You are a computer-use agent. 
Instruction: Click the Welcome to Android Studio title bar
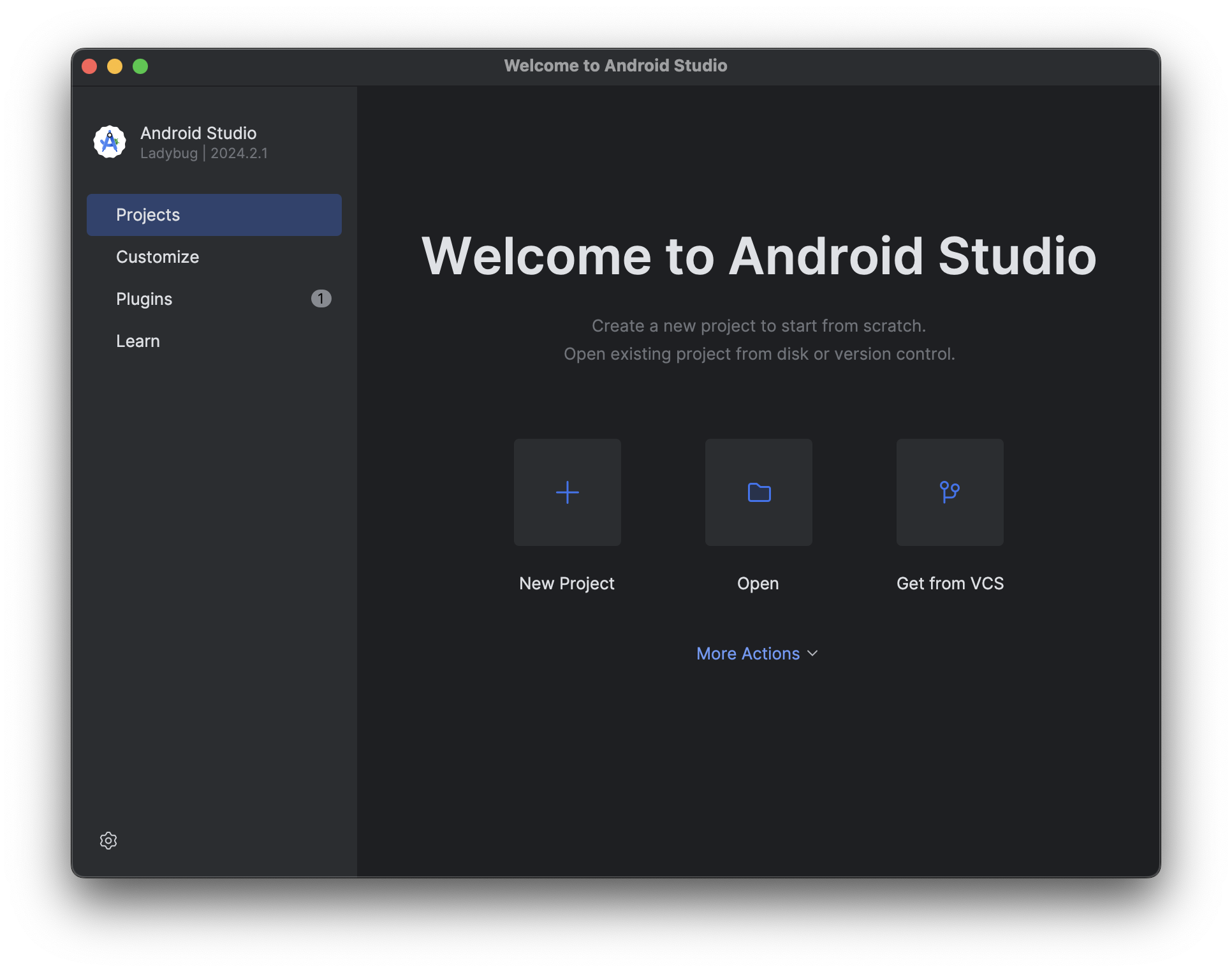pyautogui.click(x=615, y=66)
